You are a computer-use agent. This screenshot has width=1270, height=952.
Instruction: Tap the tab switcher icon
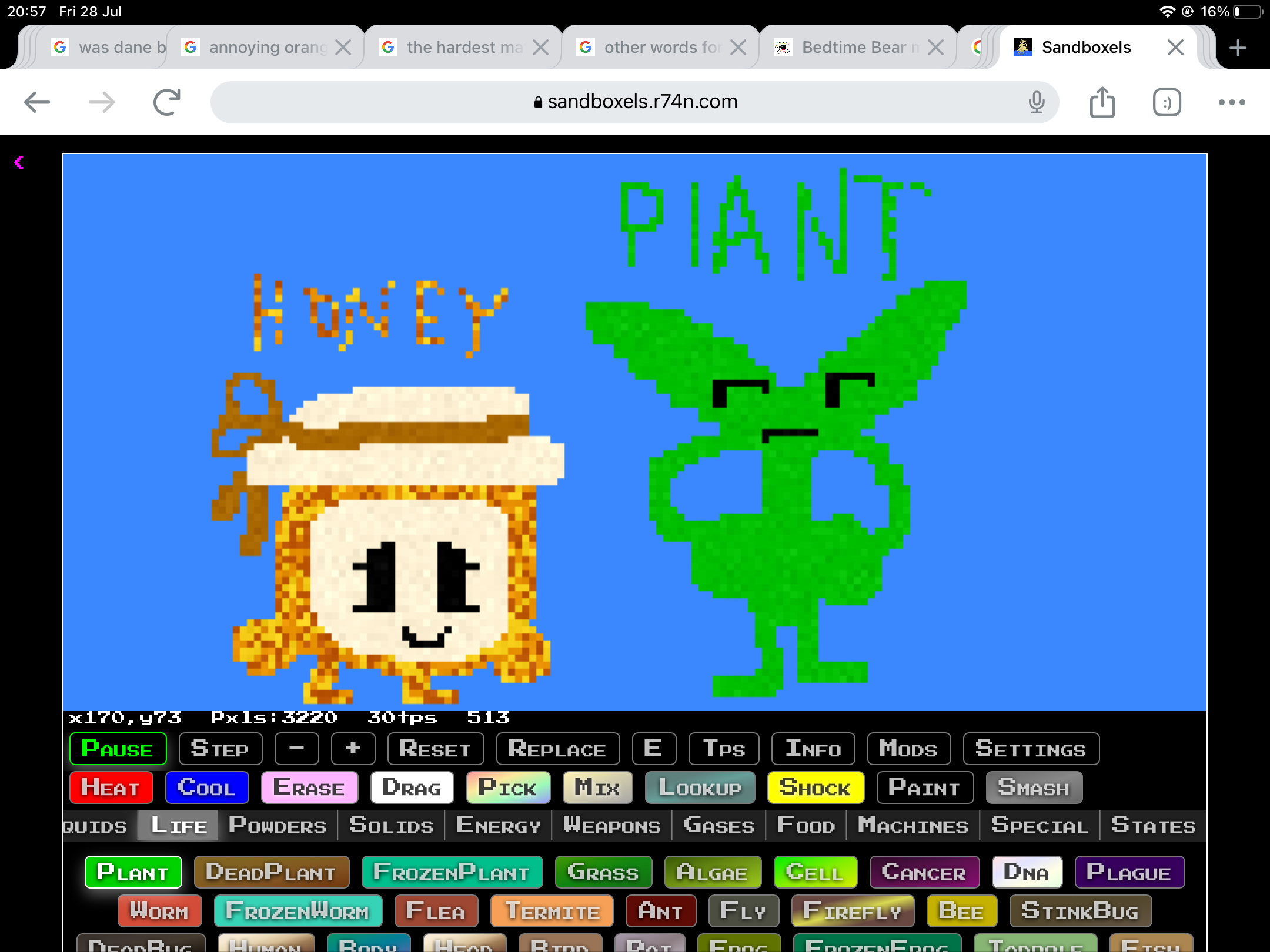point(1167,102)
